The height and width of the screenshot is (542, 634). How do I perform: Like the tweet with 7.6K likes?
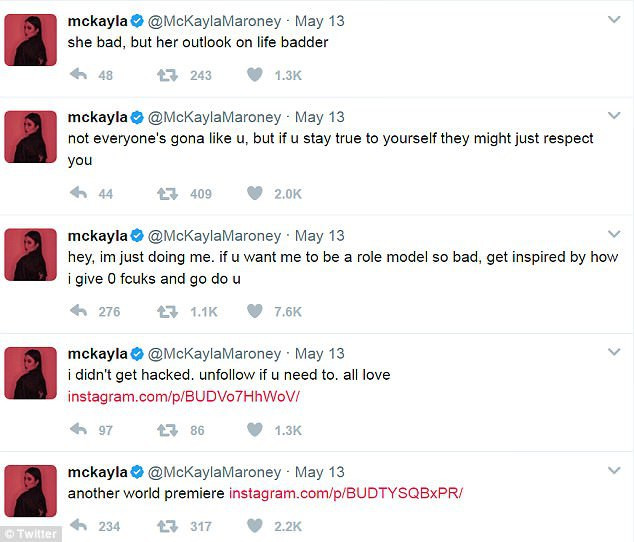coord(255,311)
